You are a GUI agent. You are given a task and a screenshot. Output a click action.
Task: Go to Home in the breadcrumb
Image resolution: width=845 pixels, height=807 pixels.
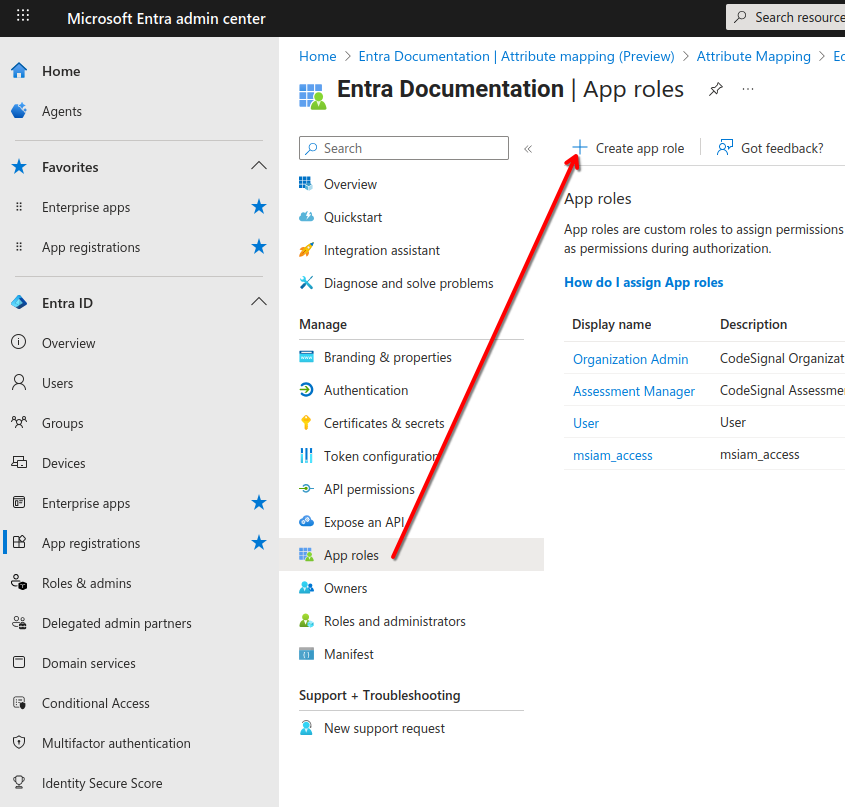coord(317,56)
